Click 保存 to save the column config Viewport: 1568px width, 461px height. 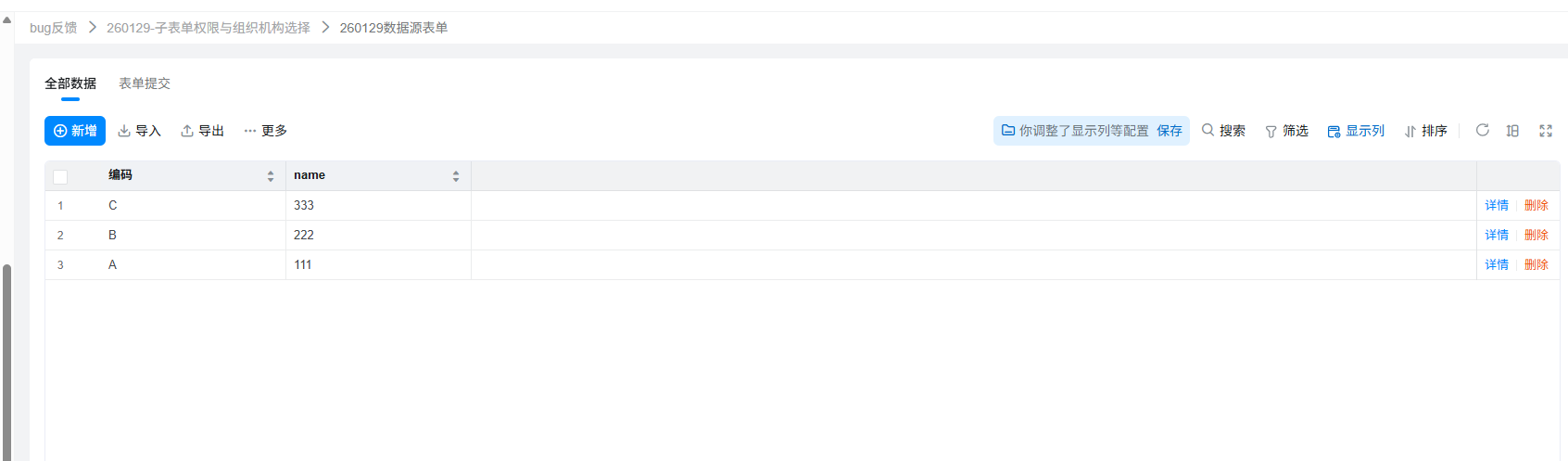(1170, 131)
